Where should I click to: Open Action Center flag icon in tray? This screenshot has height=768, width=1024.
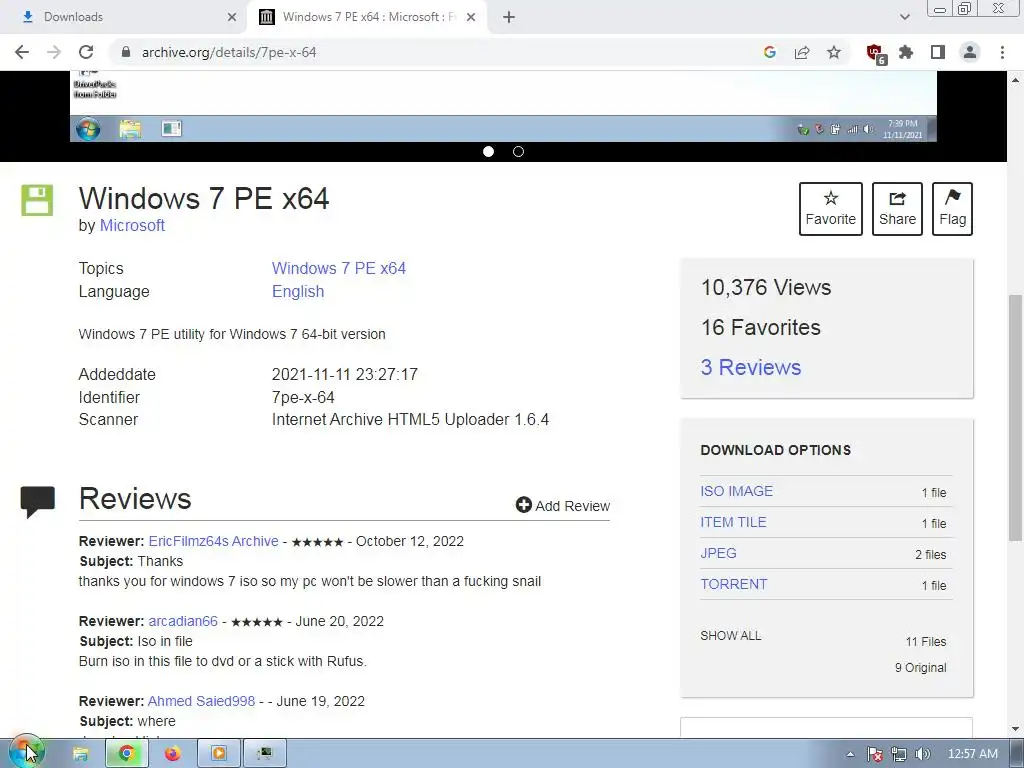tap(875, 754)
